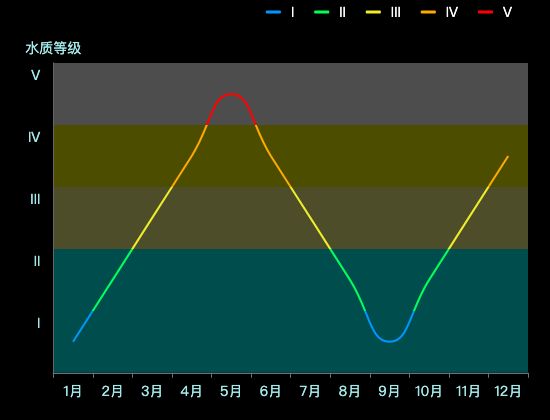
Task: Click the 3月 x-axis label
Action: [x=152, y=391]
